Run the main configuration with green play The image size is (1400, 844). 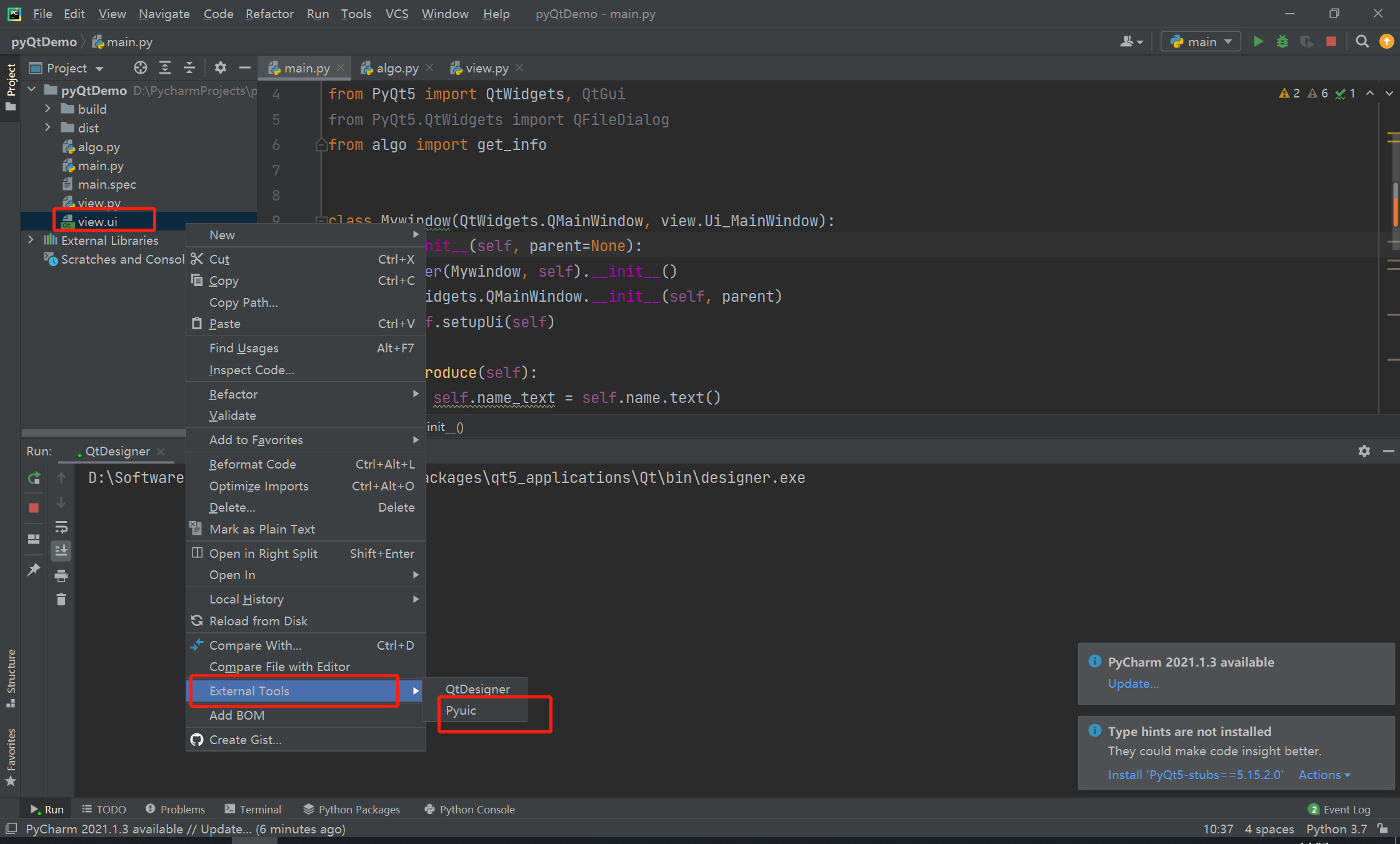(1258, 42)
